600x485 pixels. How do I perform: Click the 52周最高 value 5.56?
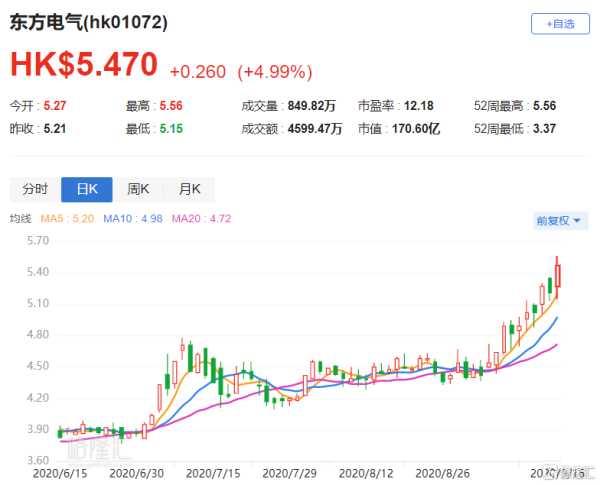coord(545,106)
